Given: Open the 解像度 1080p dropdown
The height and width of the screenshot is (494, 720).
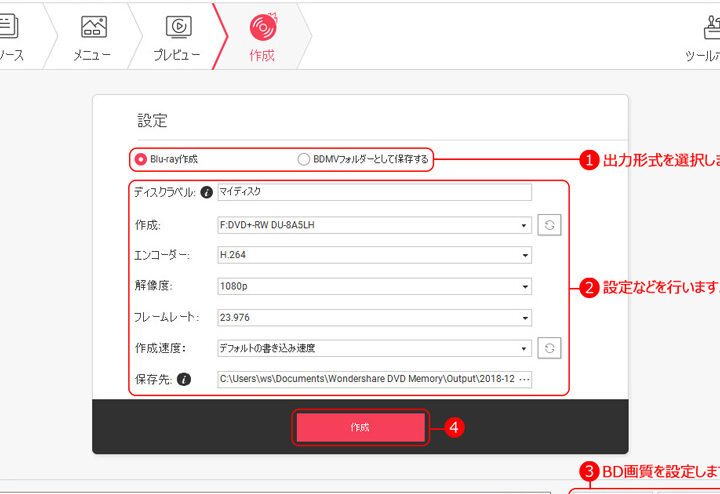Looking at the screenshot, I should (374, 286).
